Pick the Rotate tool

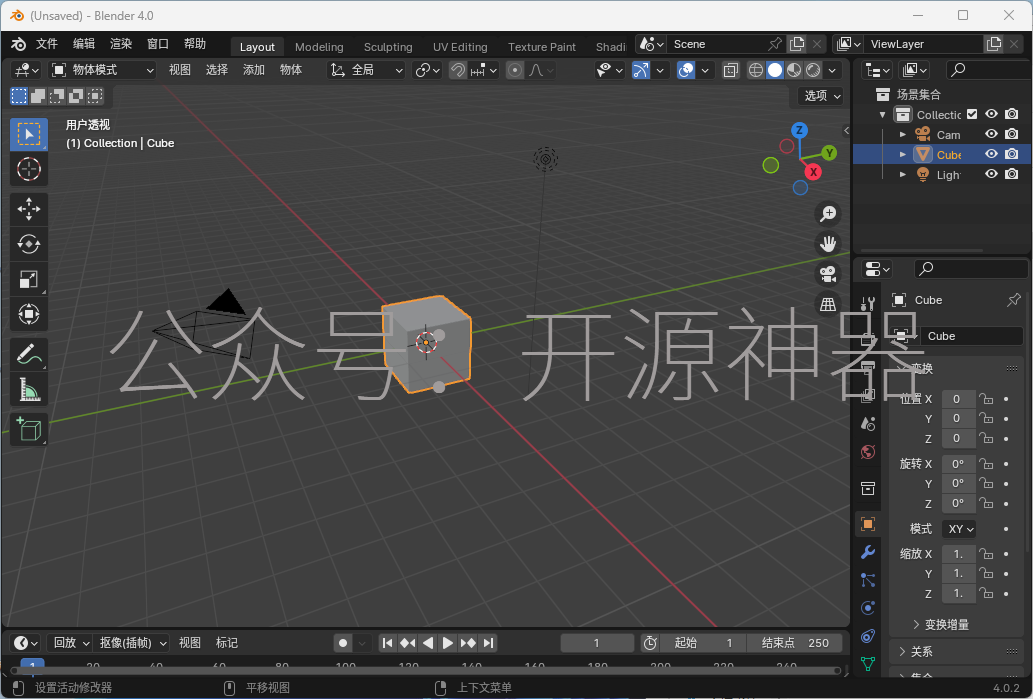28,244
